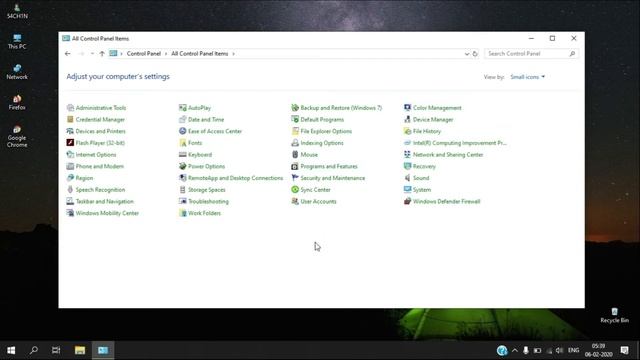Open the Administrative Tools icon
The image size is (640, 360).
point(70,108)
